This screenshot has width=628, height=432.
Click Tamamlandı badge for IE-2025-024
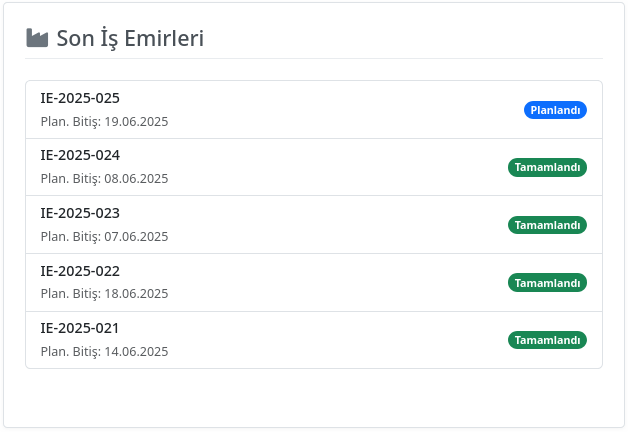pos(547,167)
